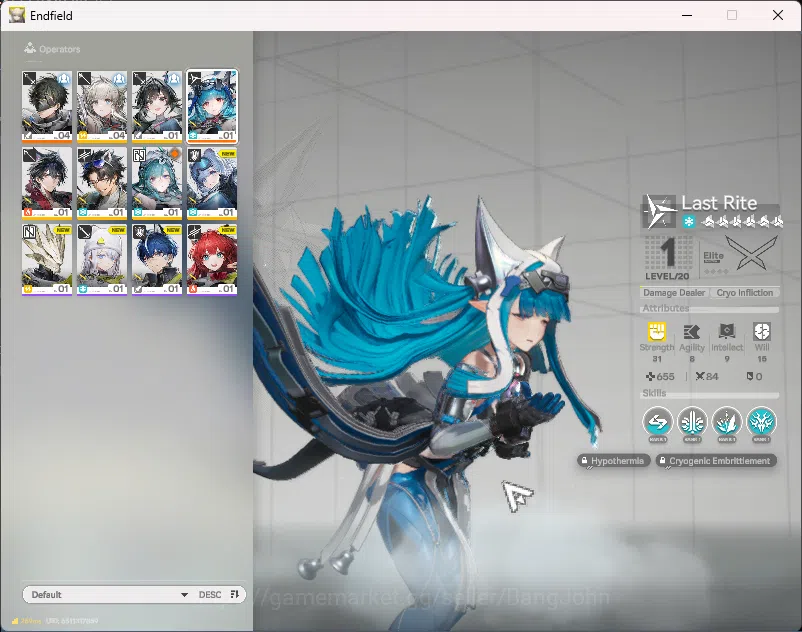Choose the yellow-feathered operator marked NEW
Screen dimensions: 802x632
coord(47,259)
